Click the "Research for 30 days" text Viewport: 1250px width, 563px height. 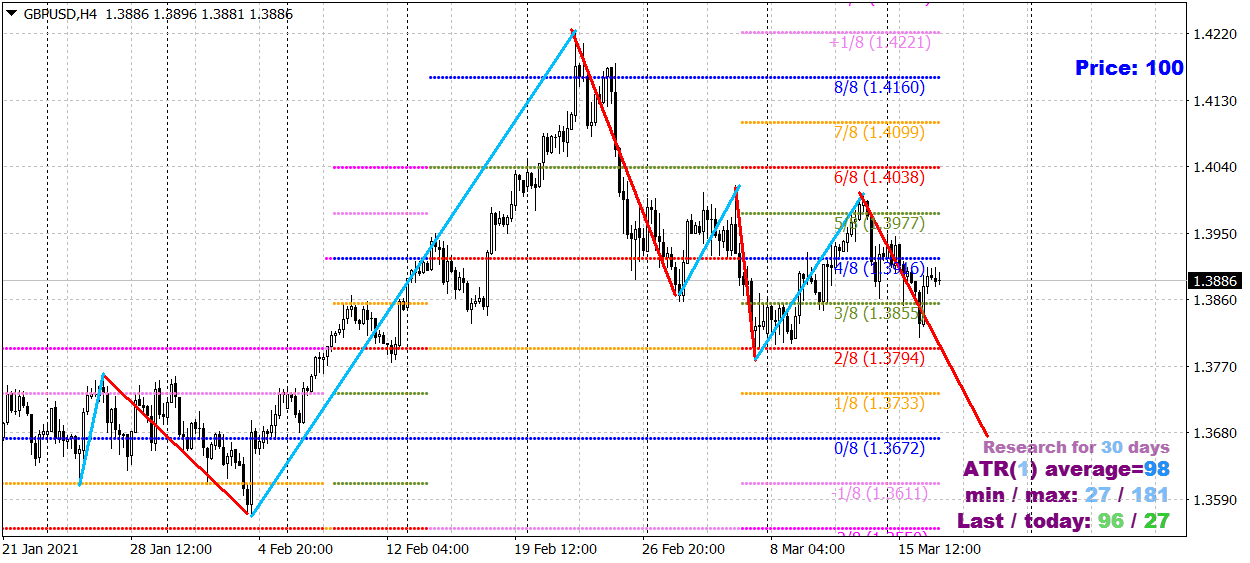point(1076,447)
